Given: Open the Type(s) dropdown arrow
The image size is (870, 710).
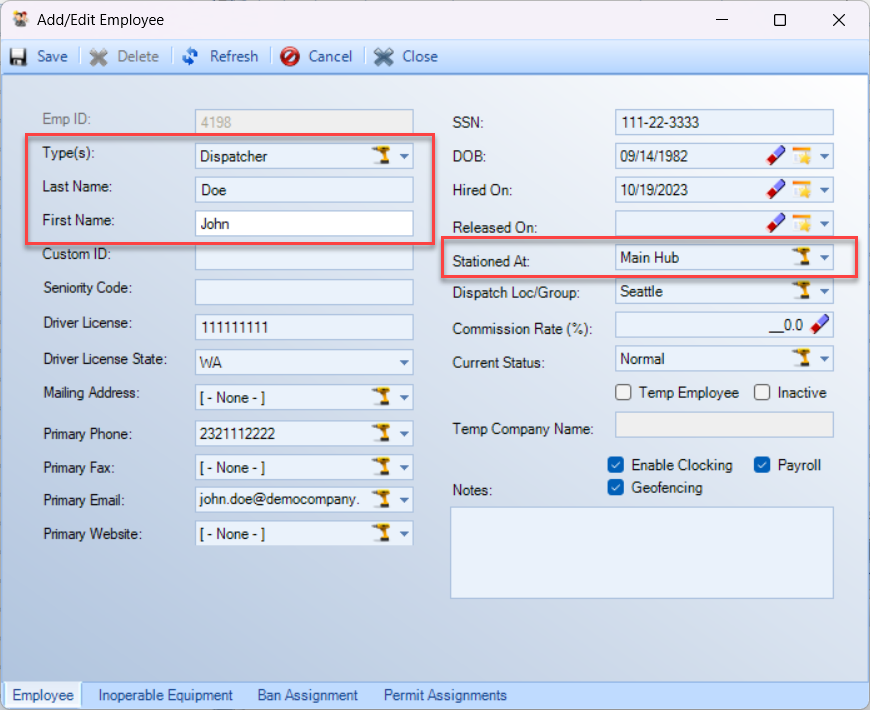Looking at the screenshot, I should (404, 156).
